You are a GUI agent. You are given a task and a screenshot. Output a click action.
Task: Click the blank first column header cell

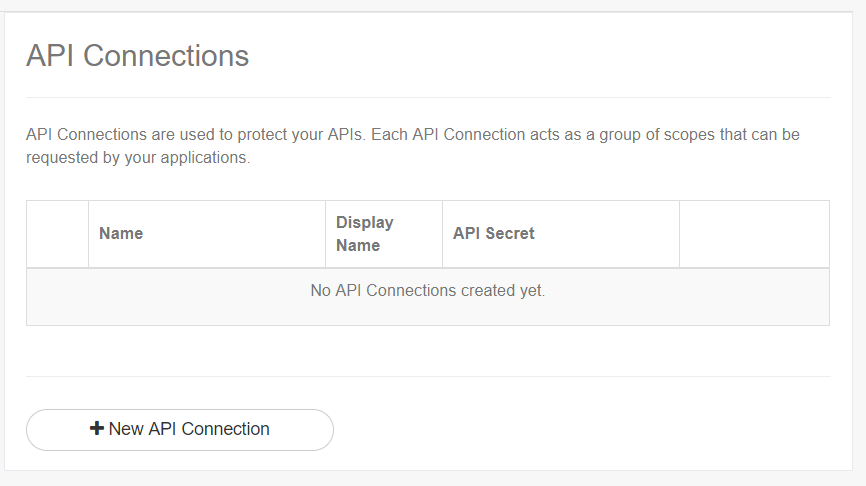58,234
